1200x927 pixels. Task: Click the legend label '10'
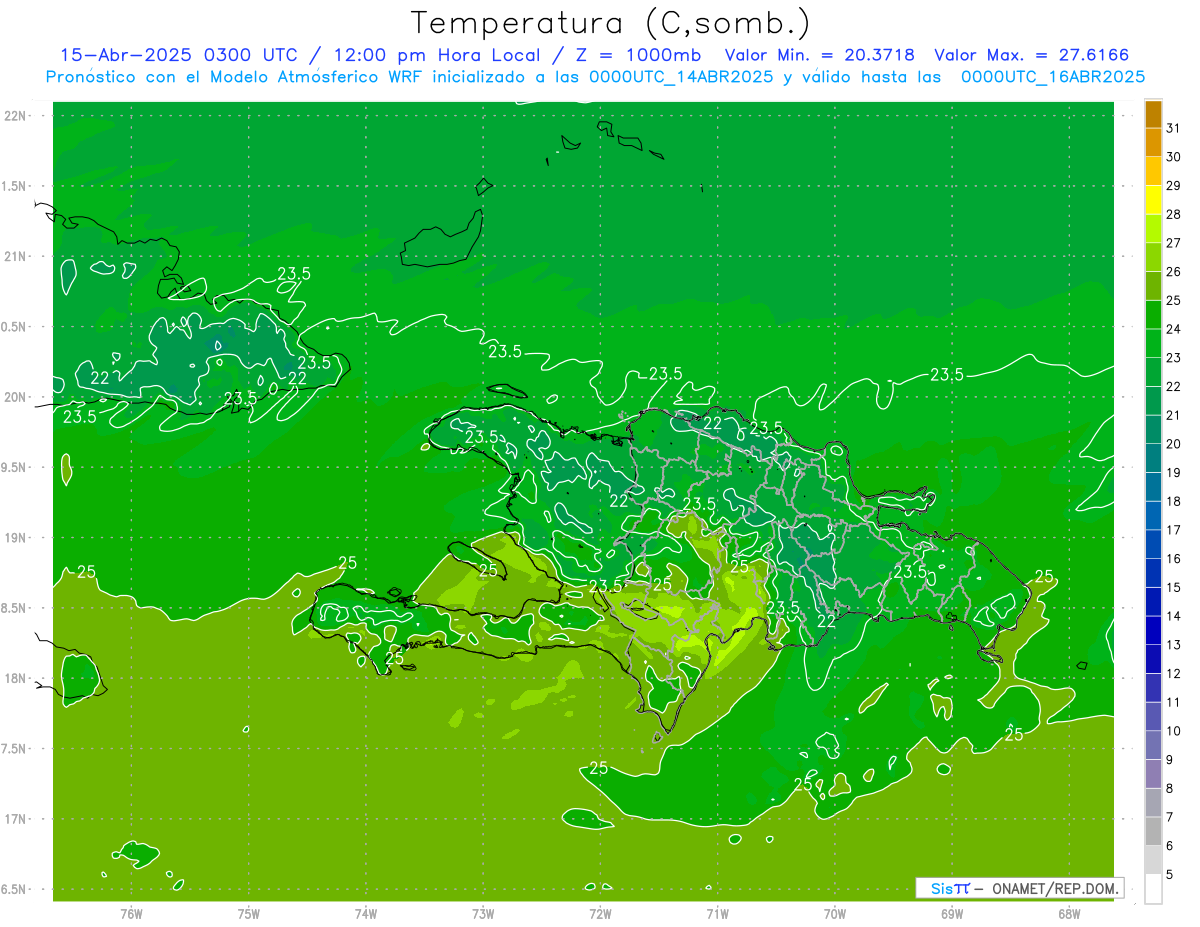1174,731
